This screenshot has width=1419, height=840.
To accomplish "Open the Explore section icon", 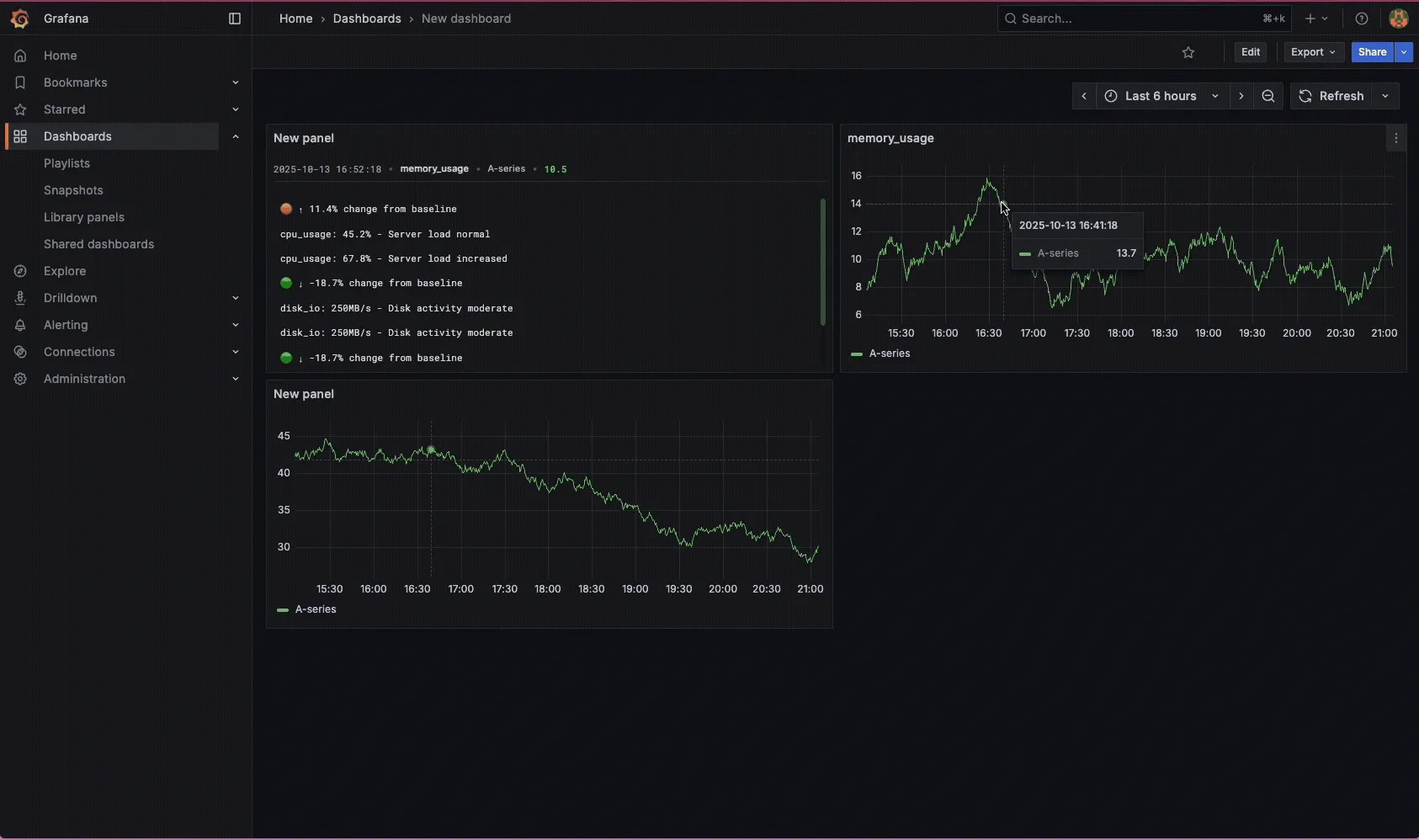I will coord(19,271).
